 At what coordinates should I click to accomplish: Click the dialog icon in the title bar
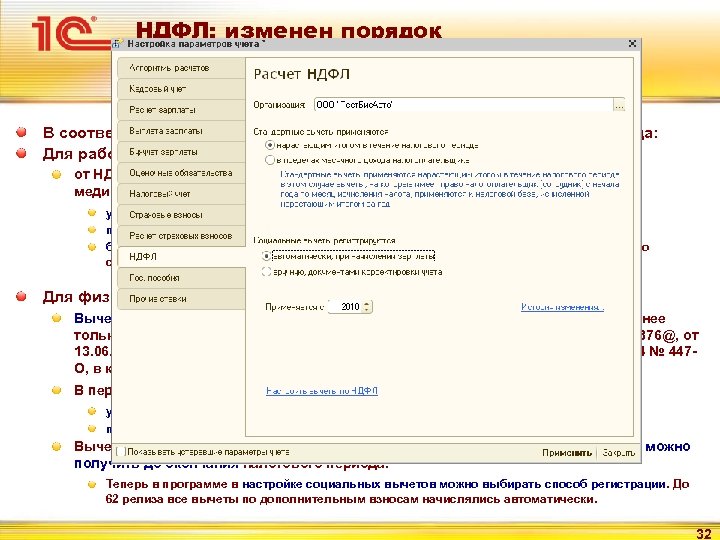tap(118, 44)
